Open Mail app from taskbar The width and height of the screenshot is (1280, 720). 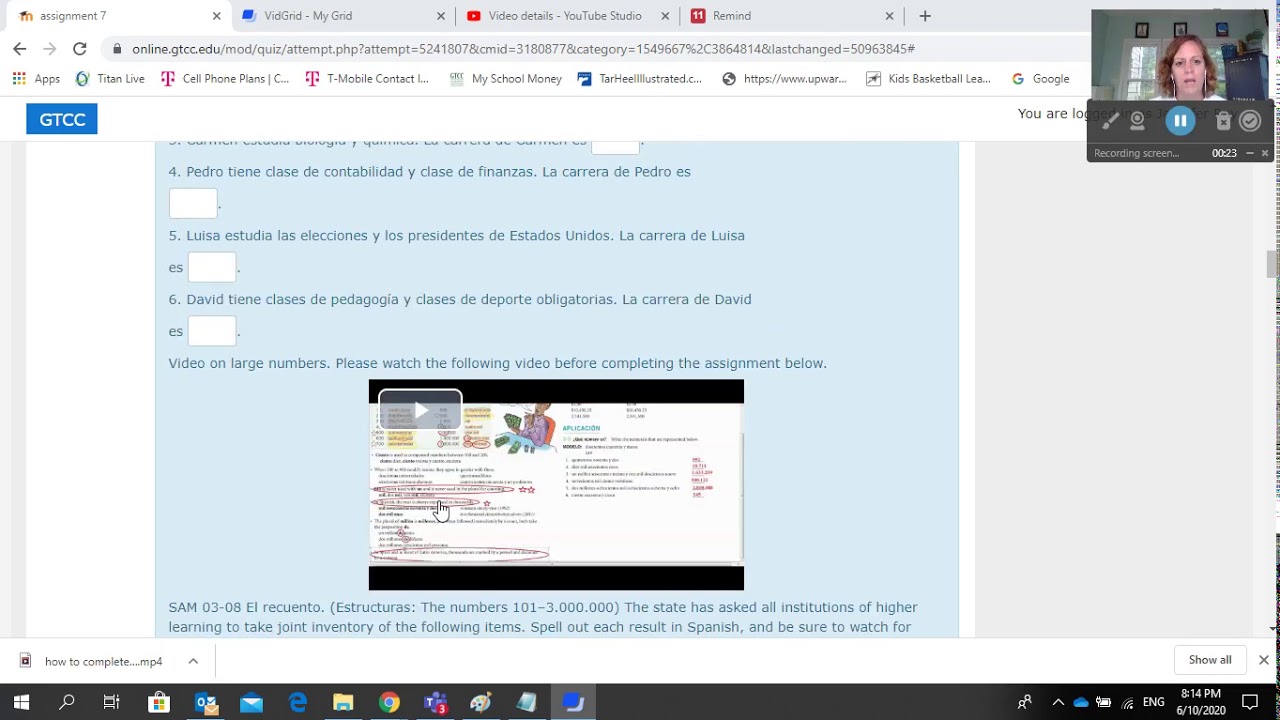pyautogui.click(x=251, y=702)
